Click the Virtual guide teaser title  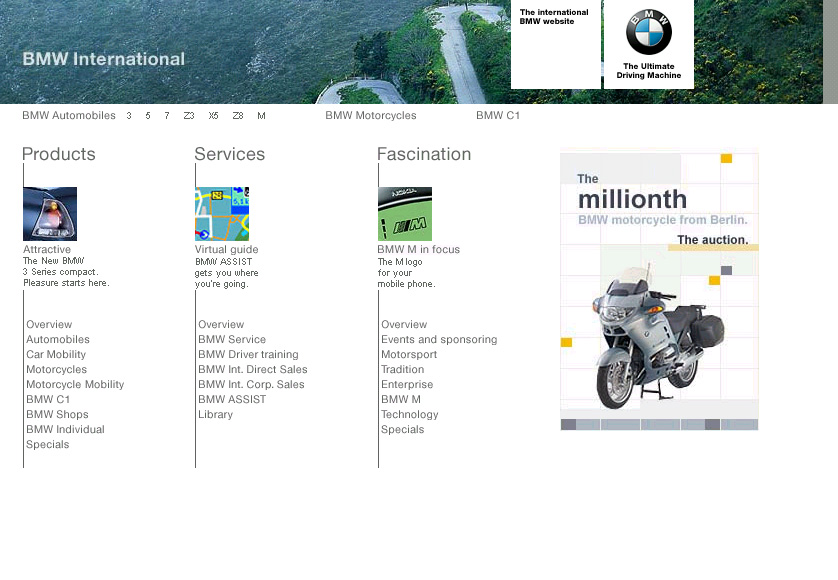[x=227, y=250]
